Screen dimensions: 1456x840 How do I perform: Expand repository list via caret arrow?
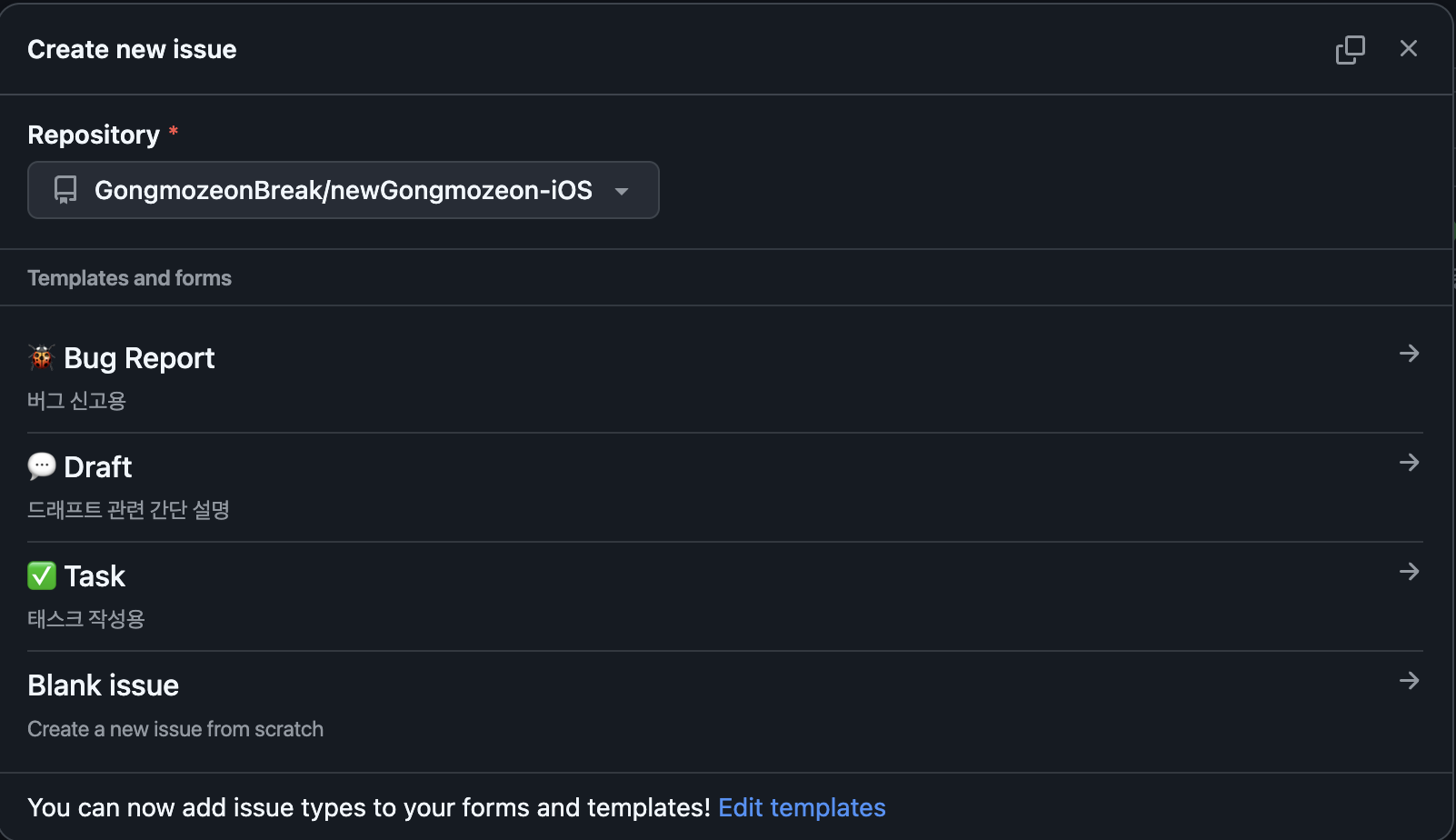[x=622, y=191]
